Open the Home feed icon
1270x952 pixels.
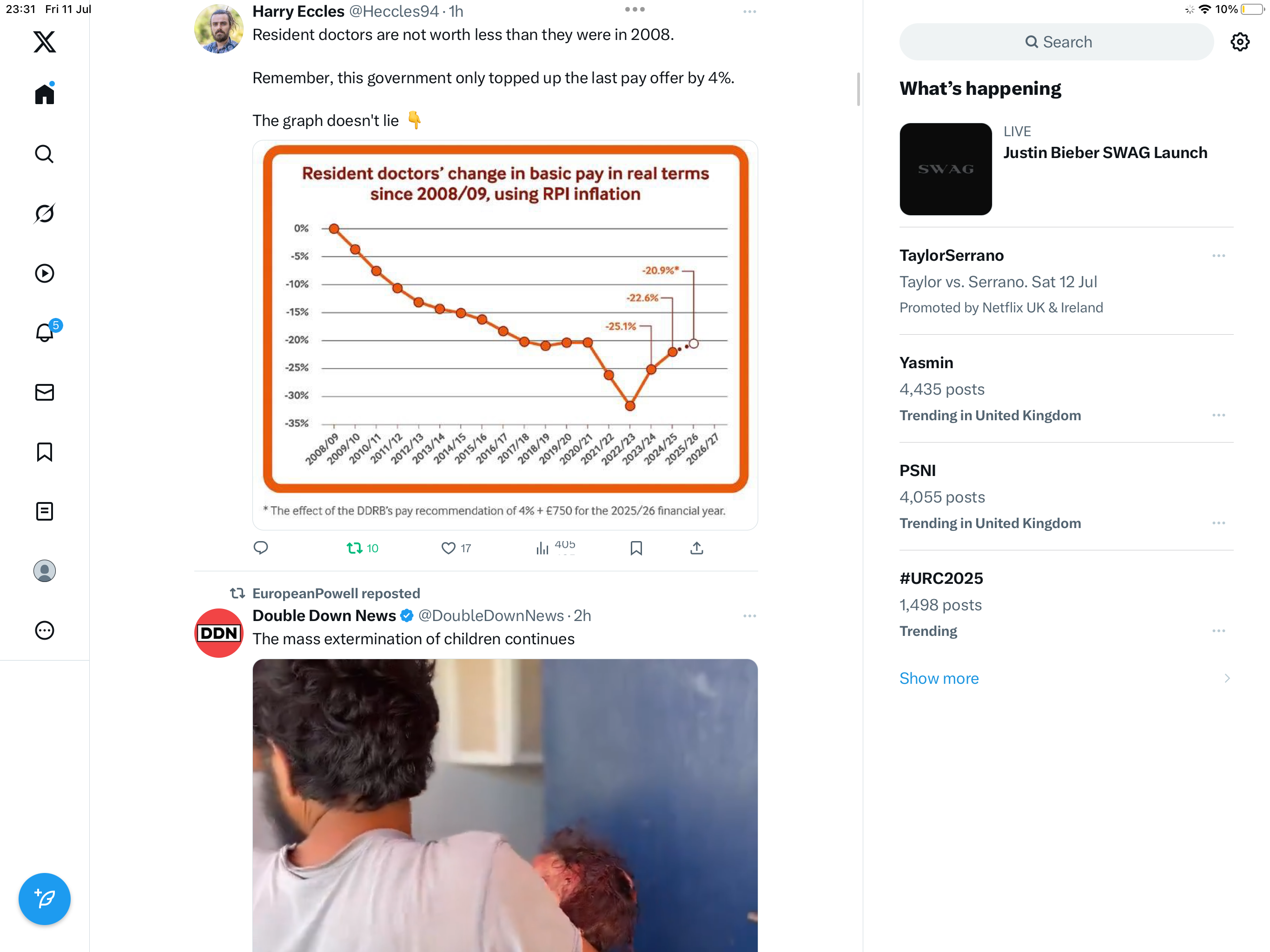pos(44,93)
